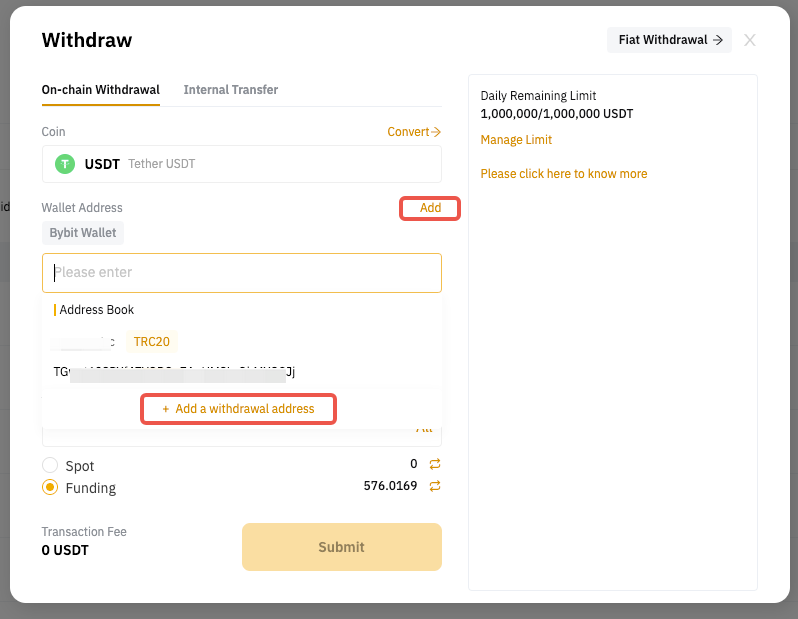Choose the saved TRC20 address entry
The height and width of the screenshot is (619, 798).
click(174, 357)
